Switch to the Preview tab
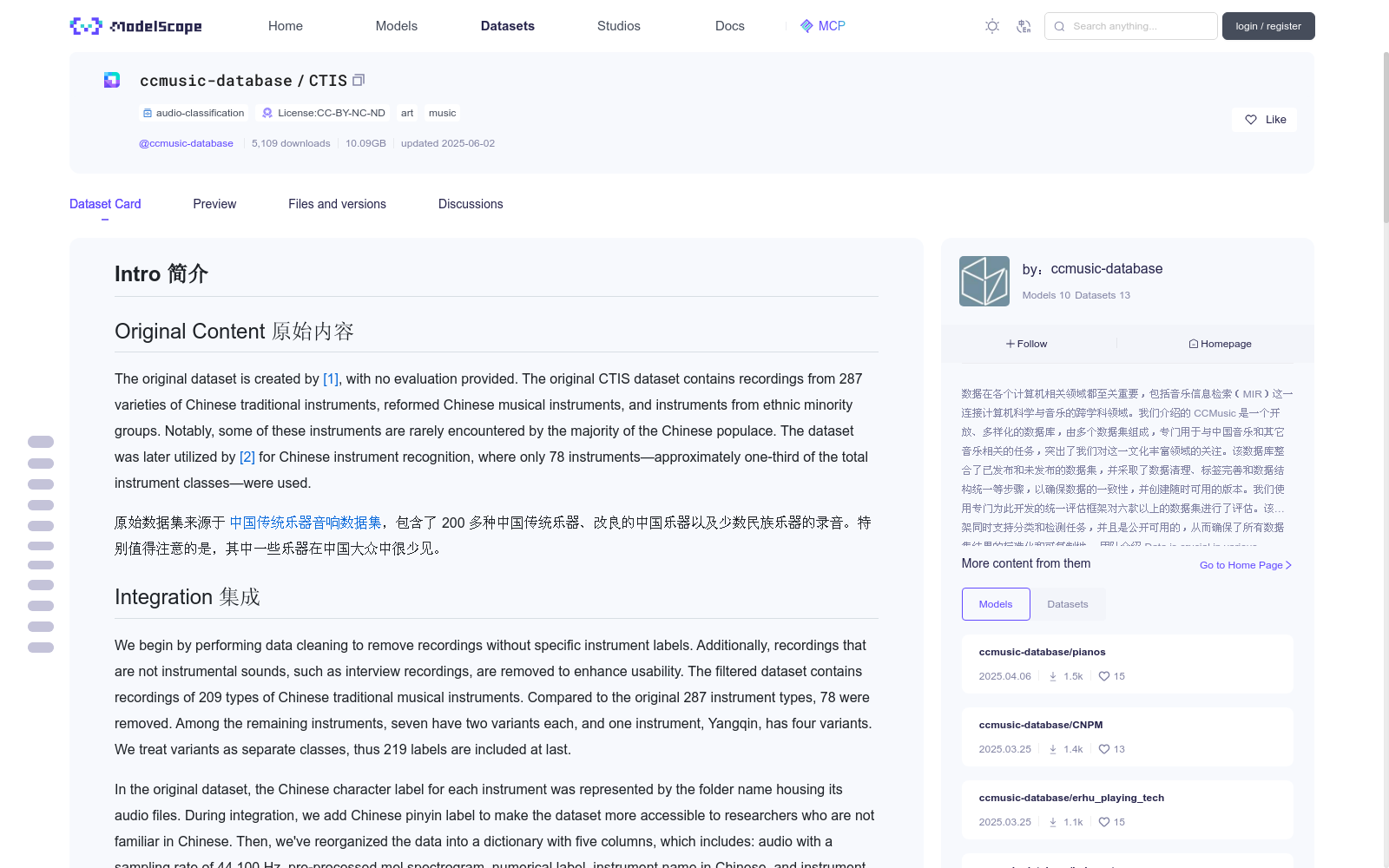1389x868 pixels. tap(214, 204)
